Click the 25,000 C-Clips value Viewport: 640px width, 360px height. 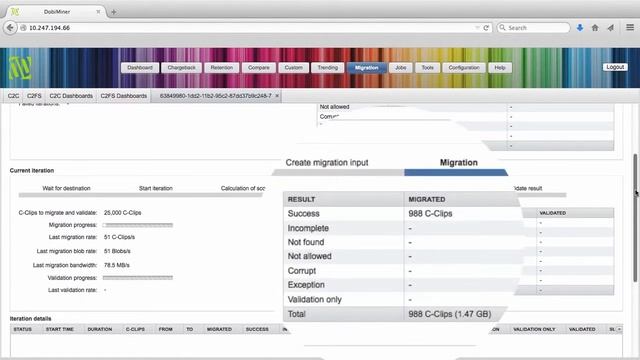(x=122, y=213)
